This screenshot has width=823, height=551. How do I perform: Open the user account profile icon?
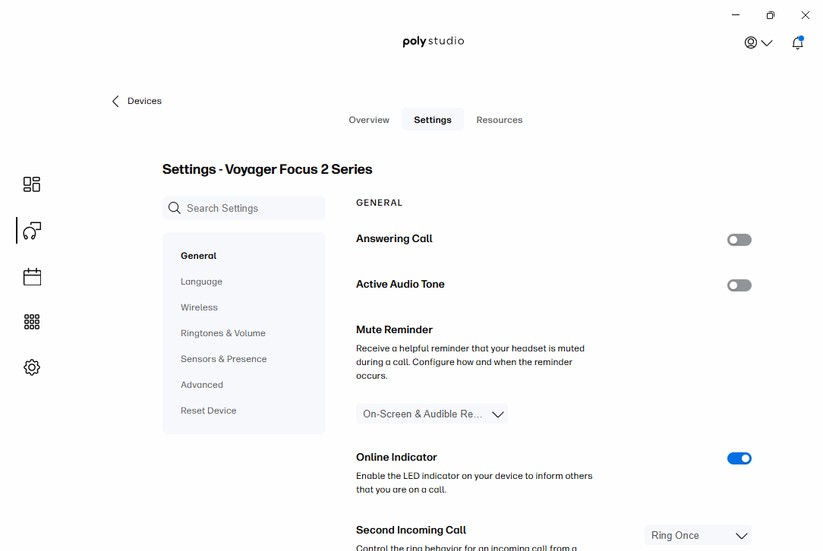click(x=751, y=43)
